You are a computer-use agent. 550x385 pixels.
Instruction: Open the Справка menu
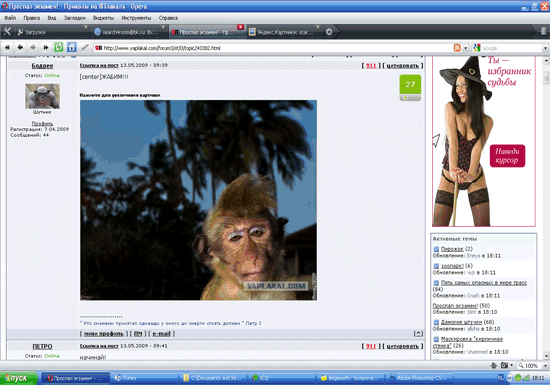coord(168,18)
